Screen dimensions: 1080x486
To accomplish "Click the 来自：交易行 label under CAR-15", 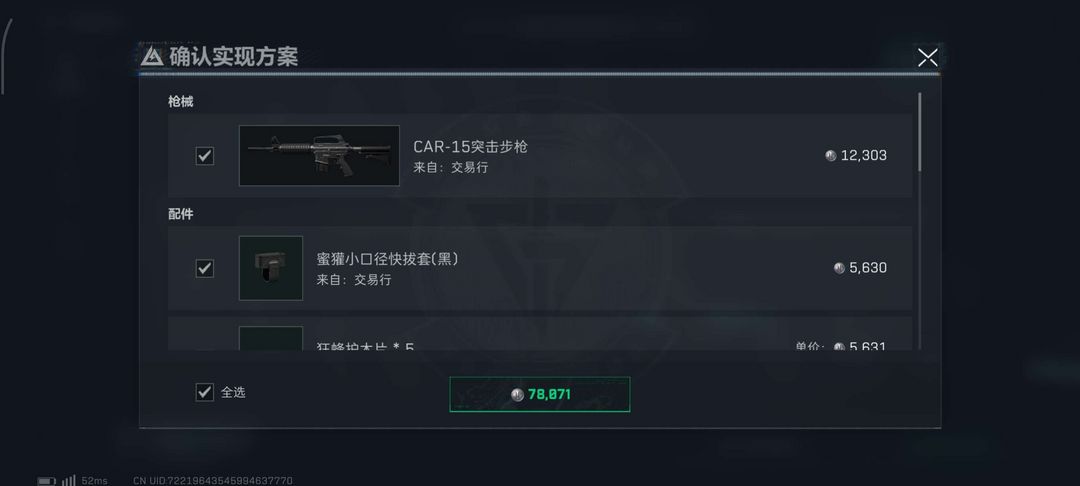I will point(450,167).
